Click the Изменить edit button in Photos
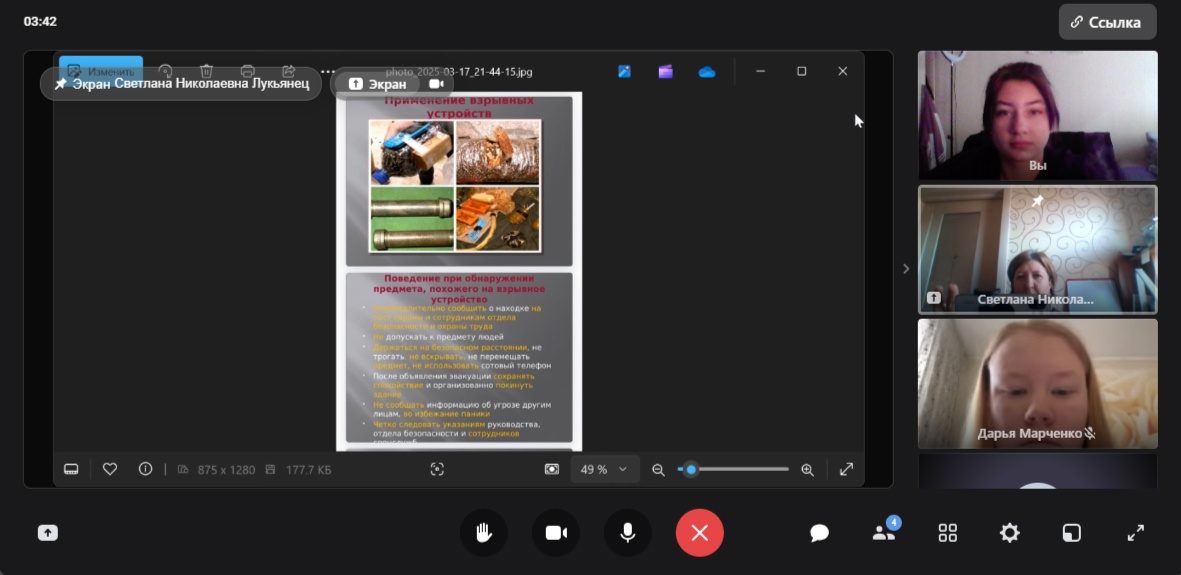The image size is (1181, 575). [x=101, y=71]
